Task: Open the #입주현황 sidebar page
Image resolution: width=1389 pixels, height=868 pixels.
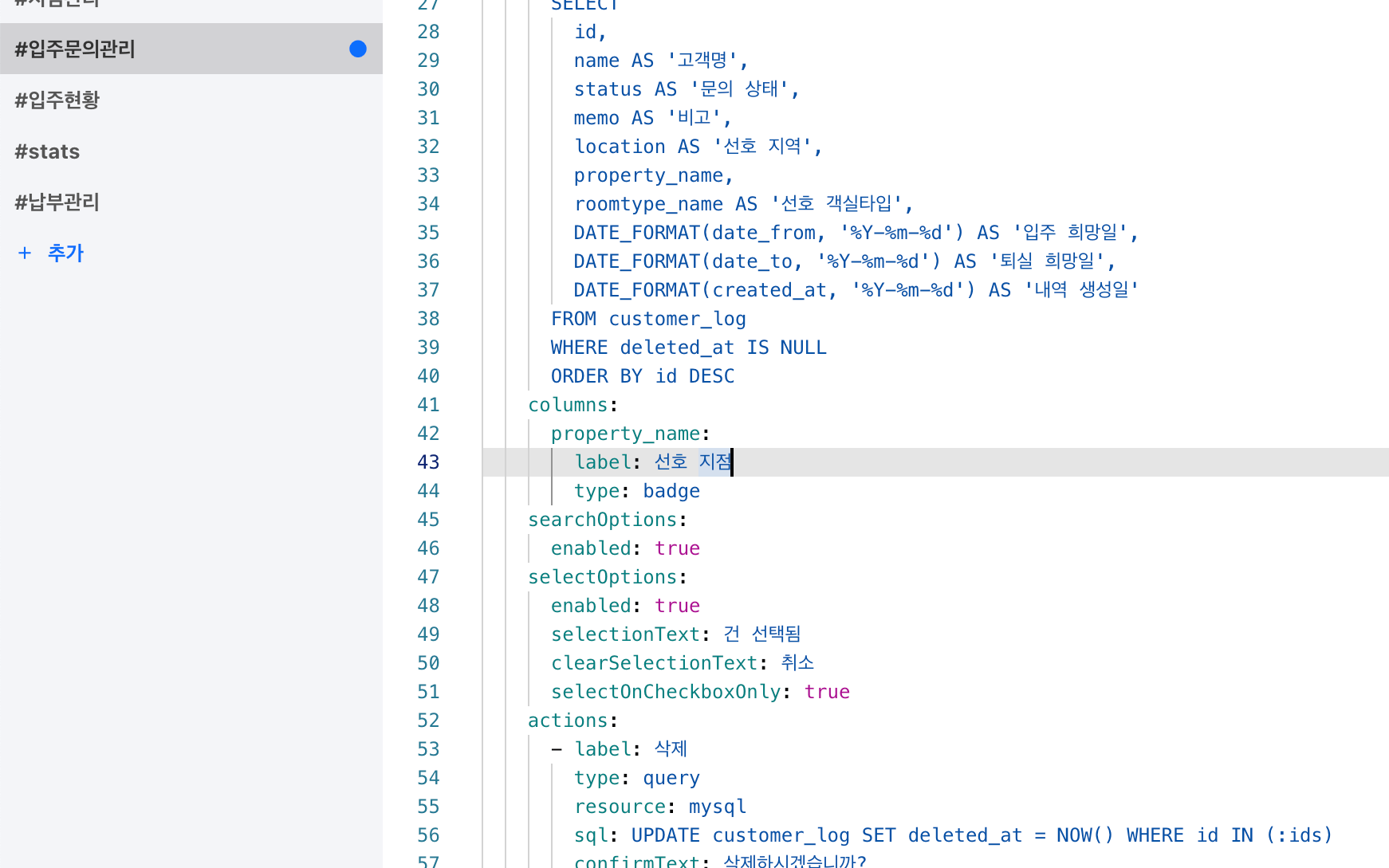Action: (x=57, y=100)
